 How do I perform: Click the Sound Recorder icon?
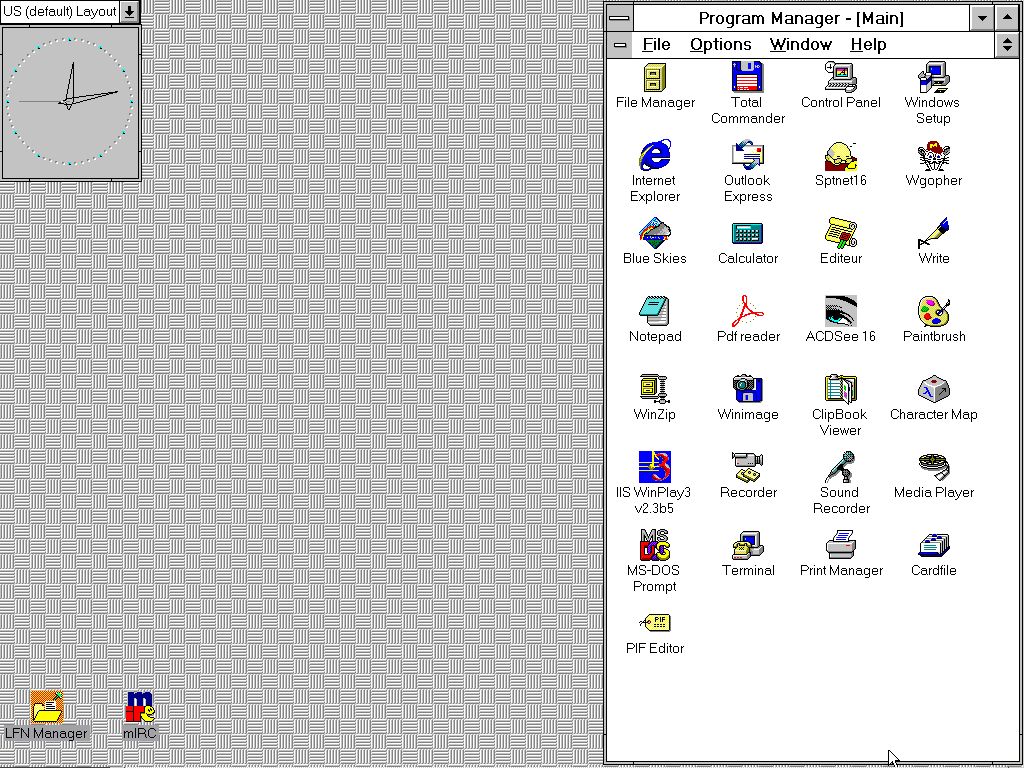[840, 468]
